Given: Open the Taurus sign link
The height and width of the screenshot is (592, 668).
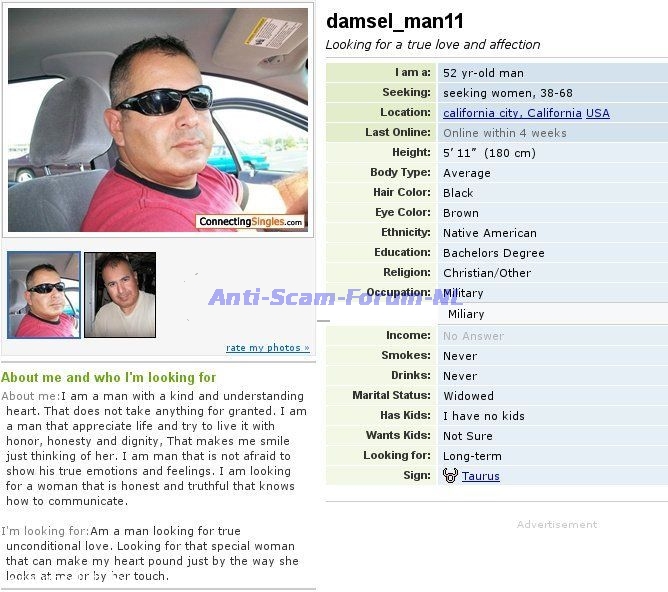Looking at the screenshot, I should [481, 476].
